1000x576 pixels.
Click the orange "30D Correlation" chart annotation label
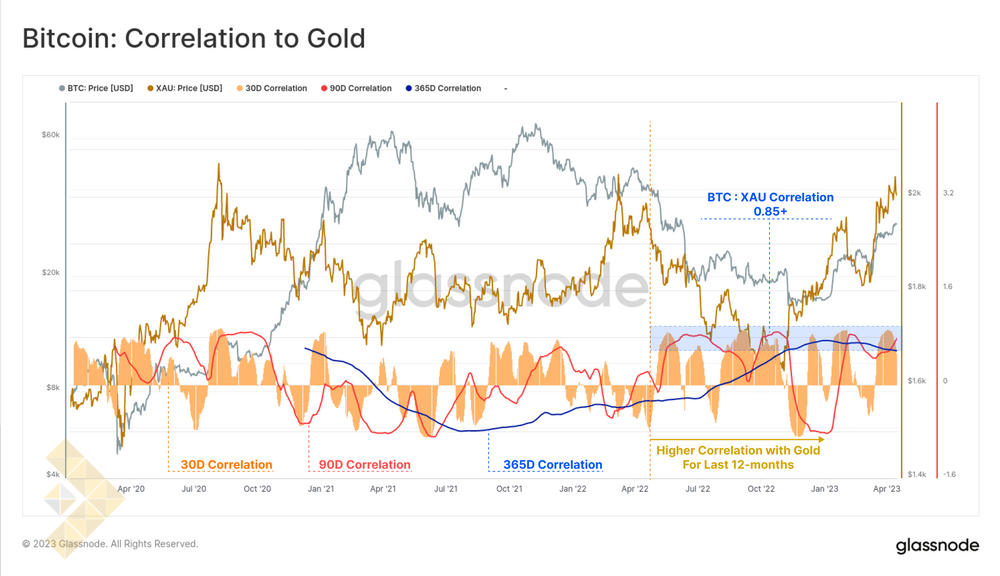[x=226, y=464]
